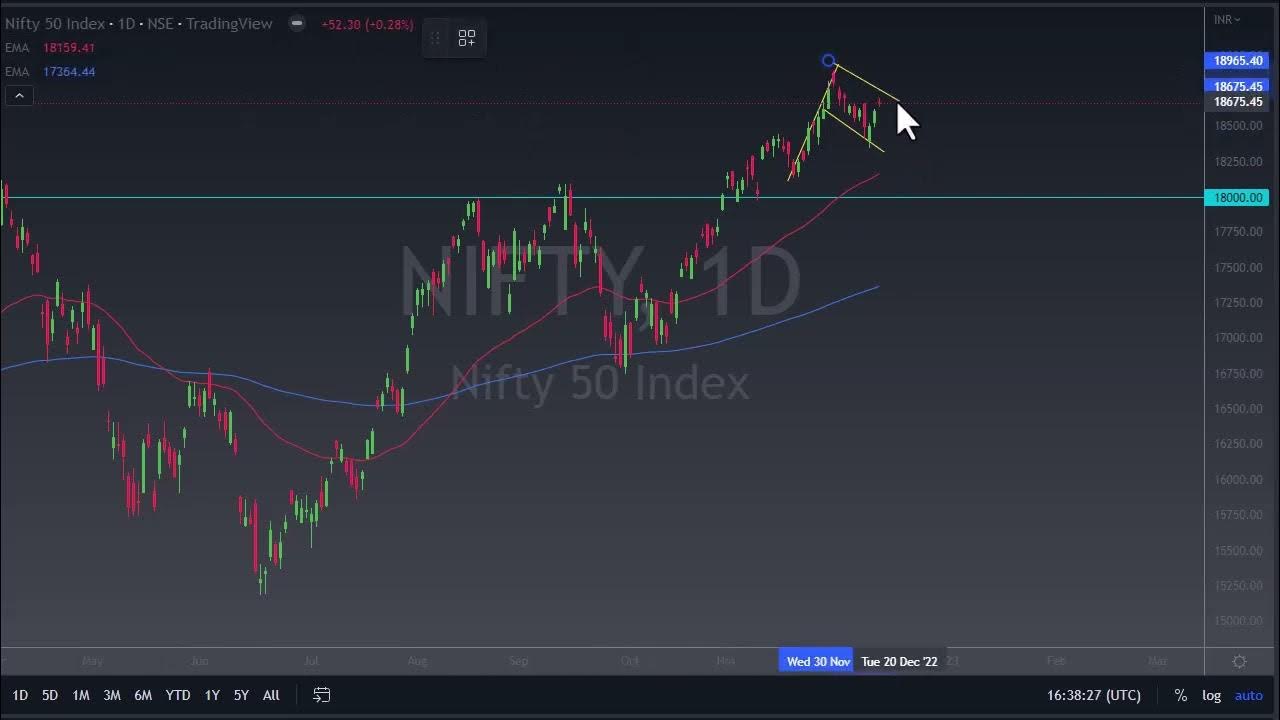Select the 1M time range
This screenshot has width=1280, height=720.
pyautogui.click(x=81, y=695)
